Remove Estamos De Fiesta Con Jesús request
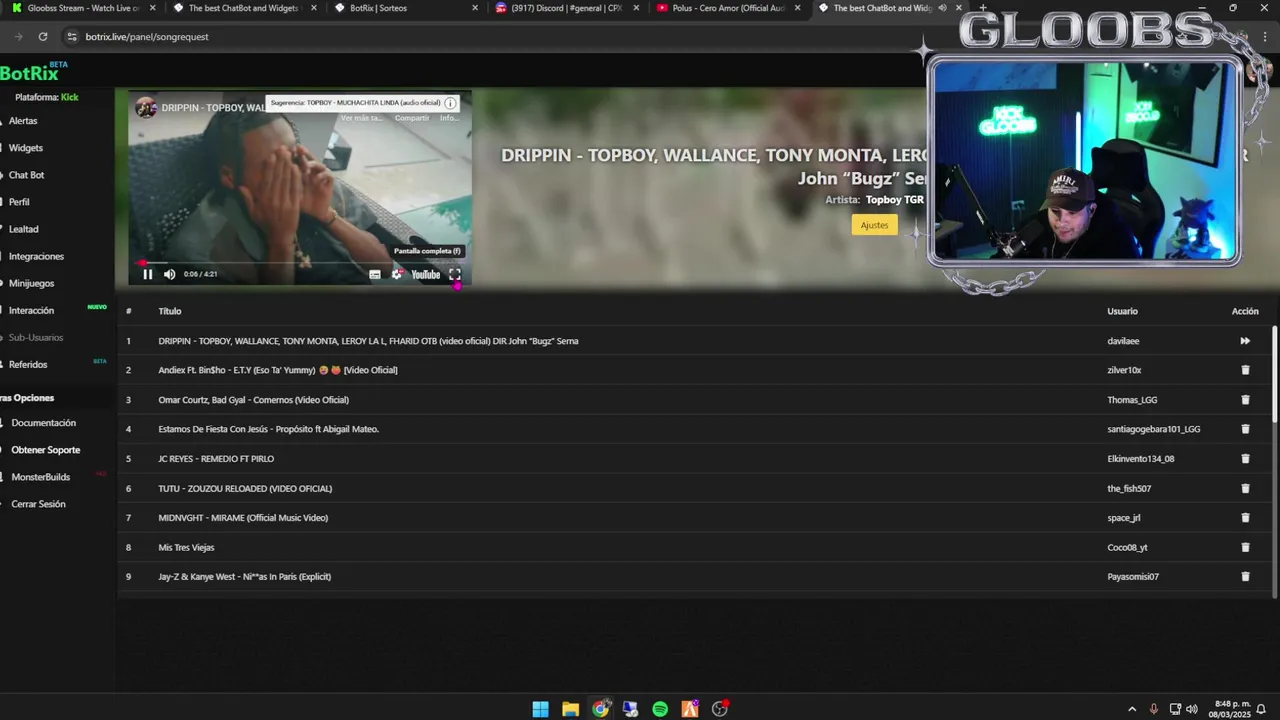The width and height of the screenshot is (1280, 720). click(x=1245, y=429)
